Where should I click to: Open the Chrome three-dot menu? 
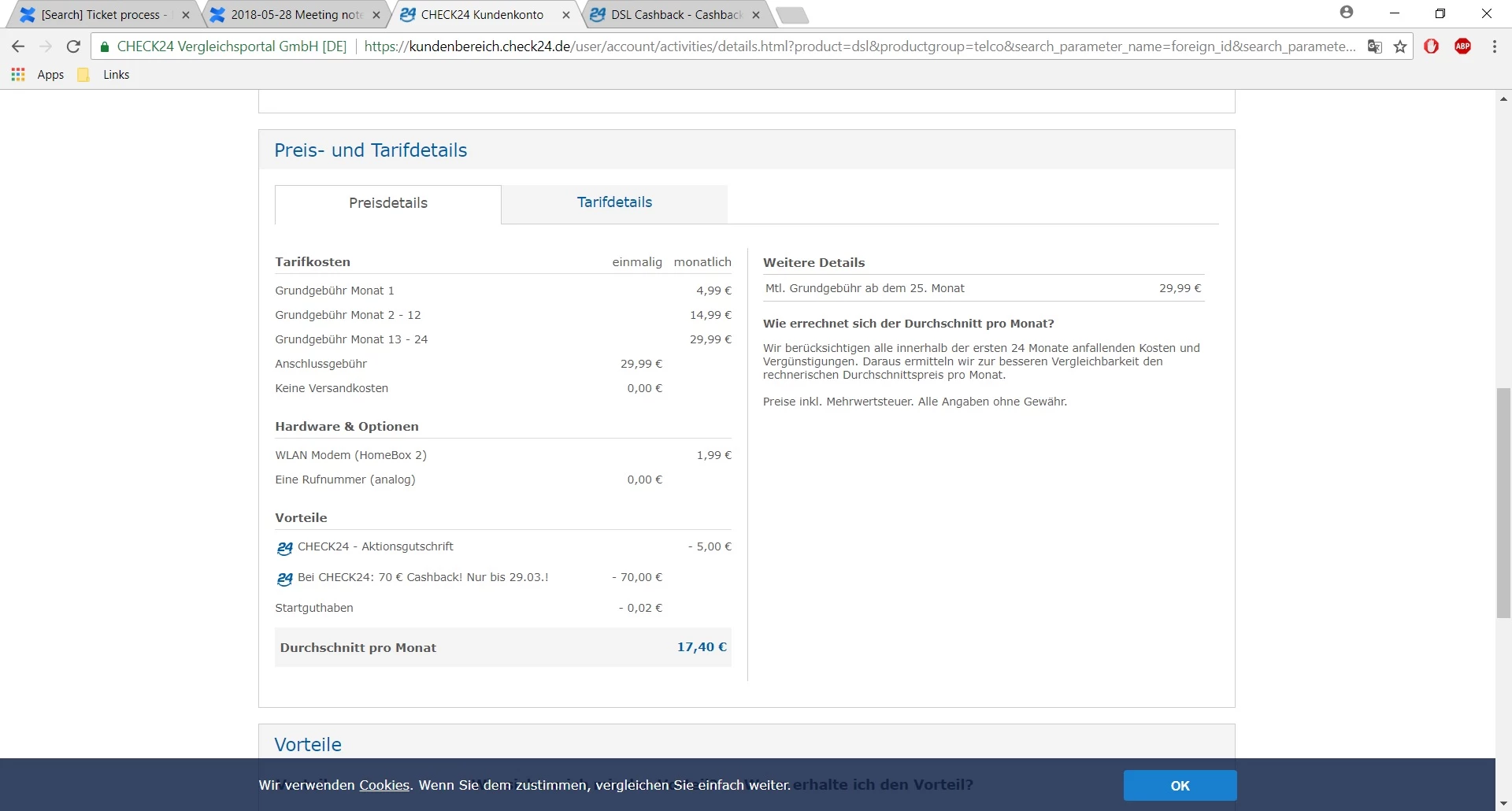click(x=1495, y=46)
